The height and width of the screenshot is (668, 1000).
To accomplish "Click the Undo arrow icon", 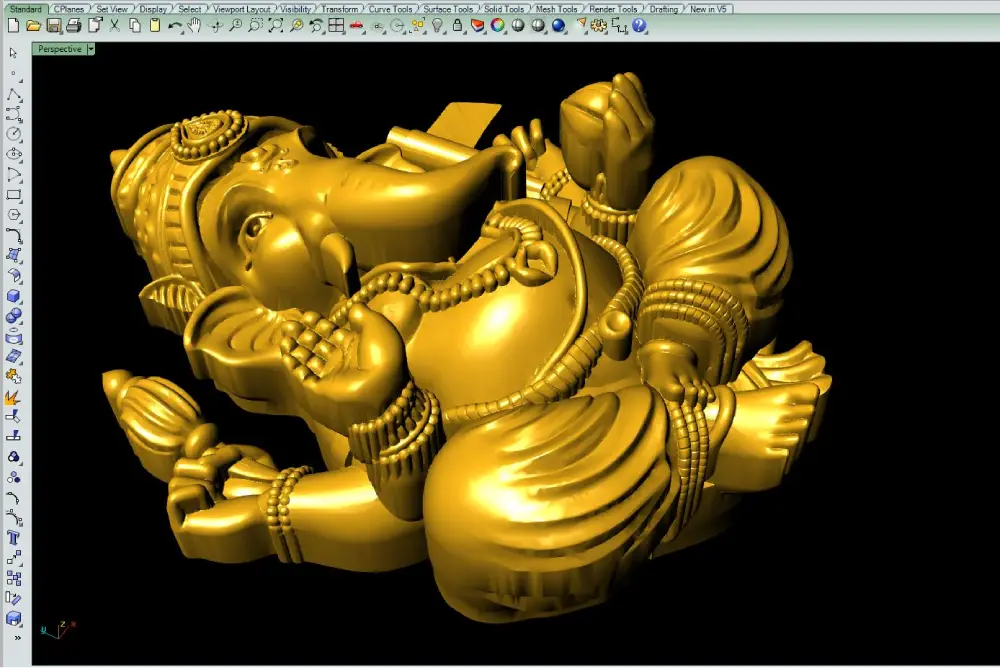I will pyautogui.click(x=174, y=26).
